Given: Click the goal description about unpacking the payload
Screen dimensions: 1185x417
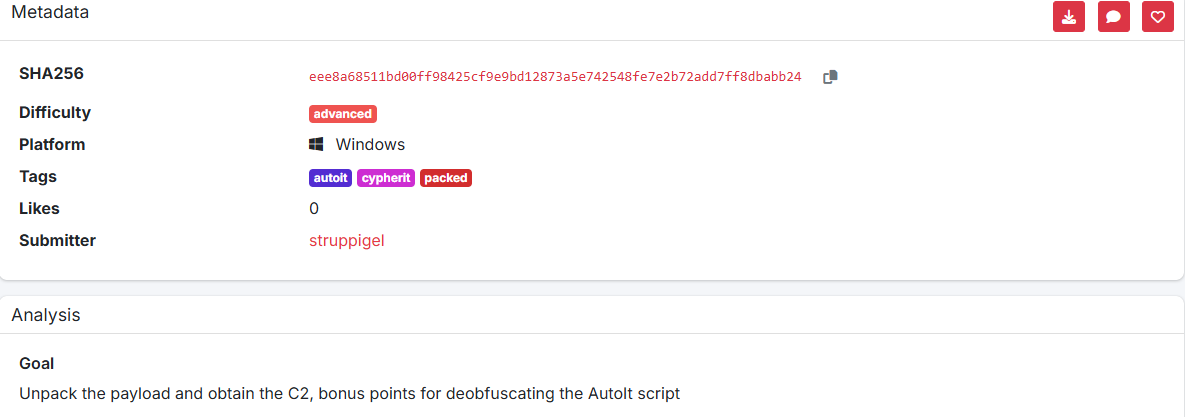Looking at the screenshot, I should coord(349,393).
